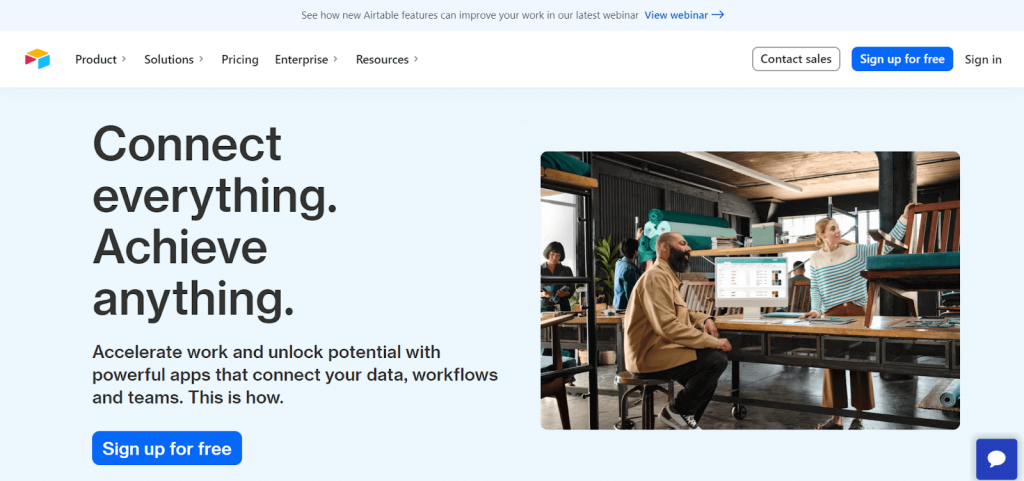Screen dimensions: 1024x481
Task: Open the chat support bubble icon
Action: point(997,459)
